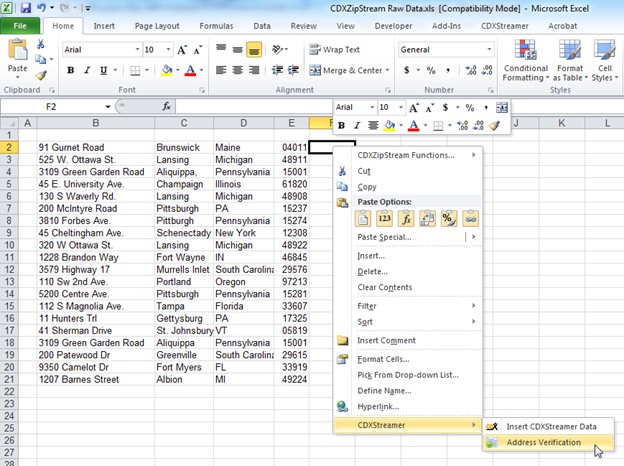The width and height of the screenshot is (624, 466).
Task: Toggle ribbon Align Text Left button
Action: click(x=221, y=70)
